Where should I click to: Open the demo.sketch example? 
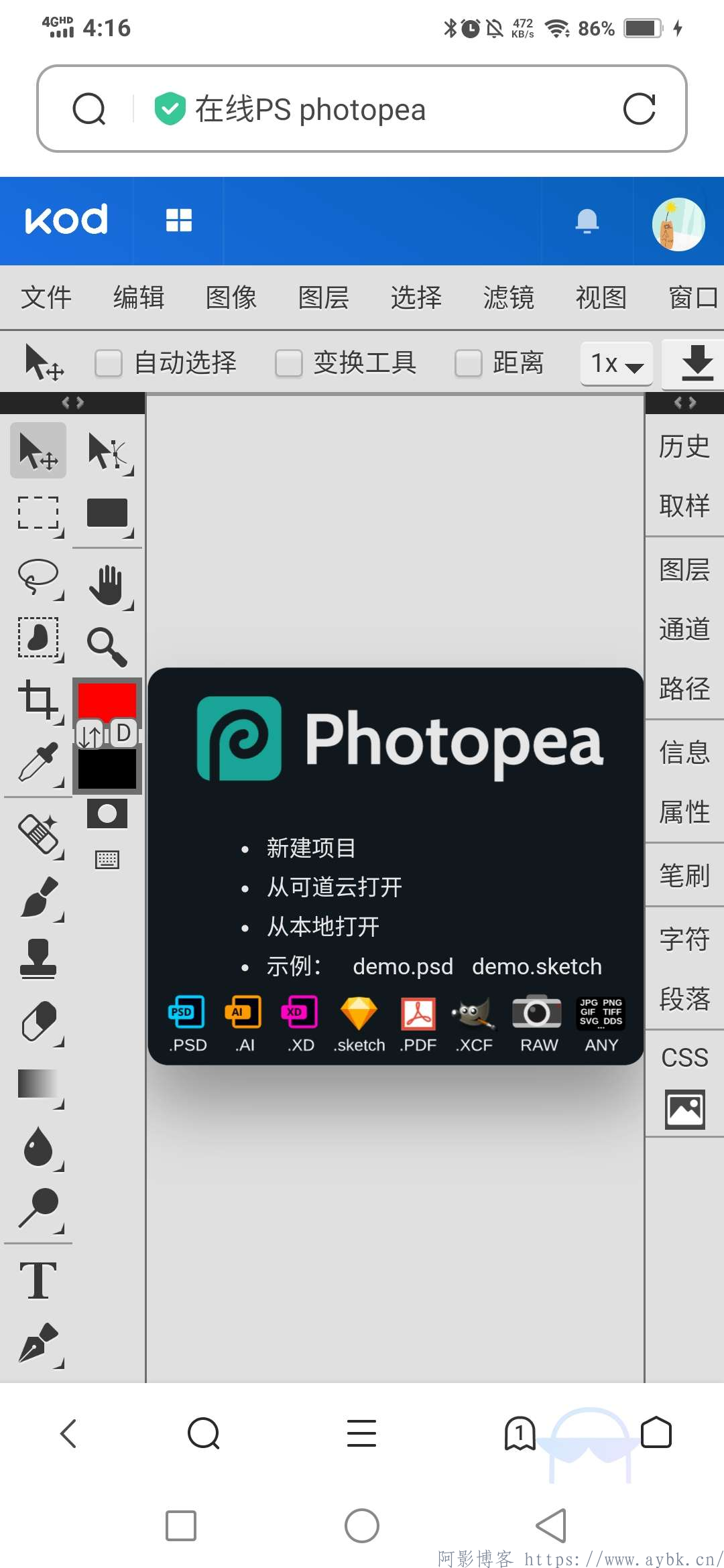tap(537, 966)
